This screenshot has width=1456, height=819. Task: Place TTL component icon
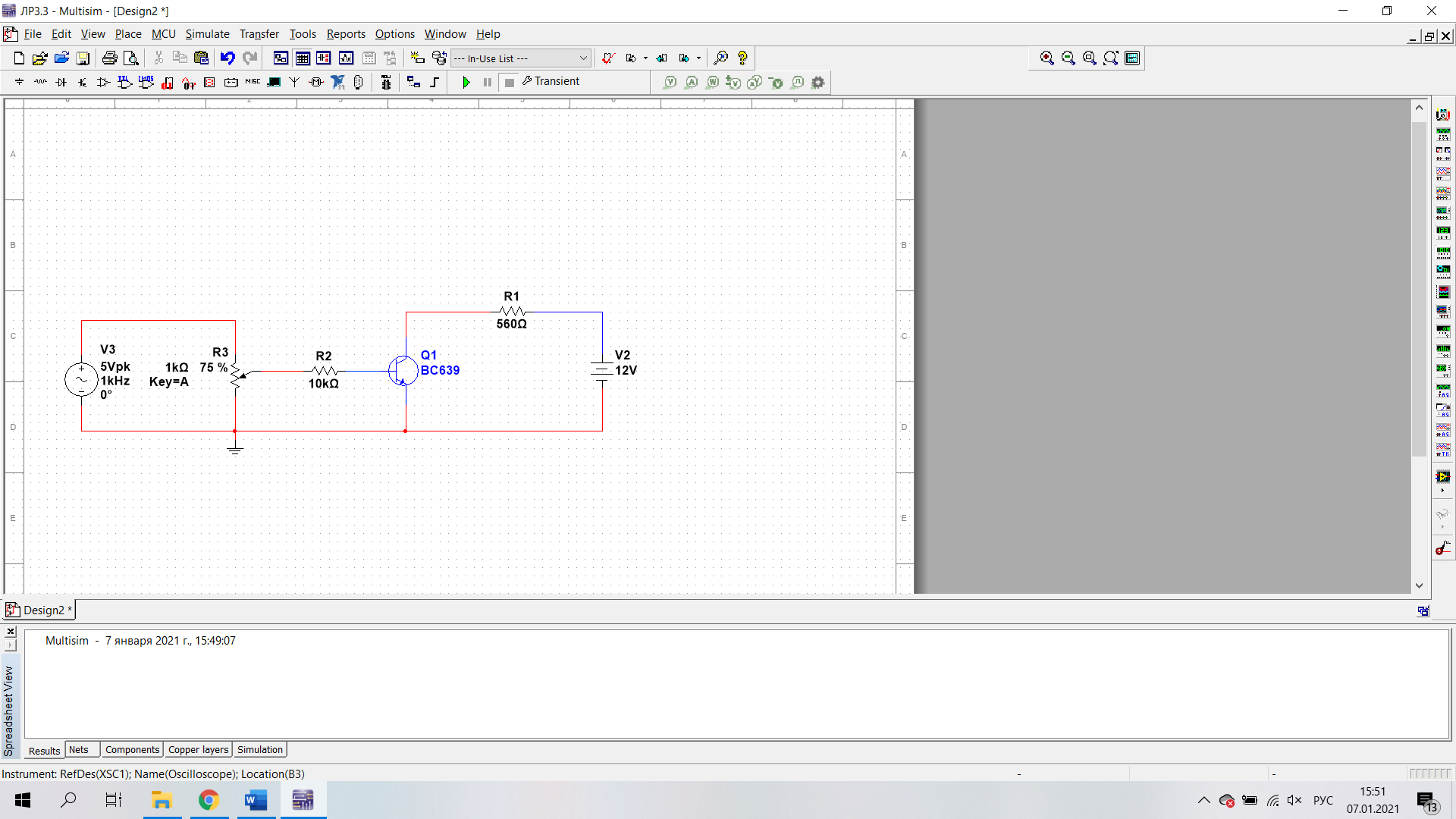pyautogui.click(x=125, y=82)
